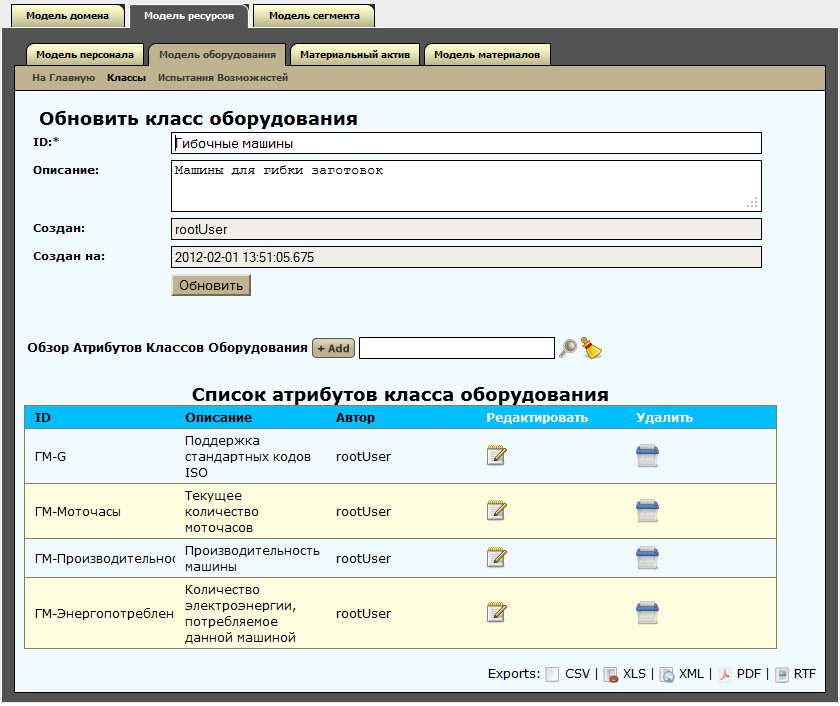This screenshot has height=706, width=840.
Task: Export the list as PDF
Action: pyautogui.click(x=748, y=674)
